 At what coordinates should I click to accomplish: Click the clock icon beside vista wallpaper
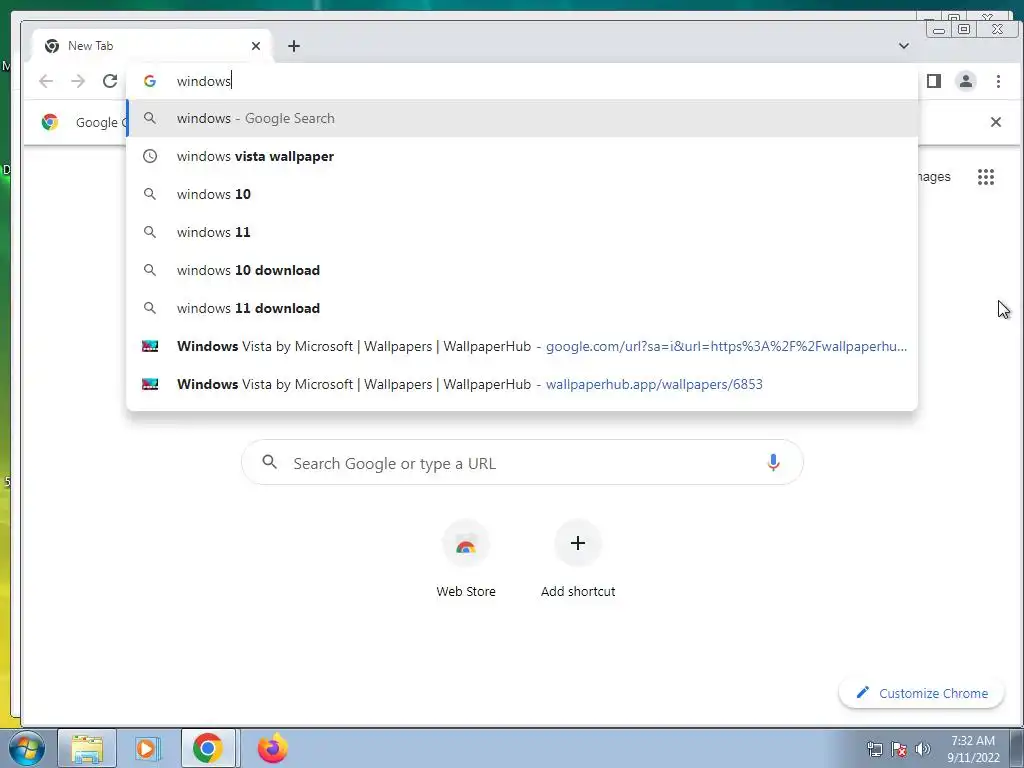pyautogui.click(x=150, y=156)
